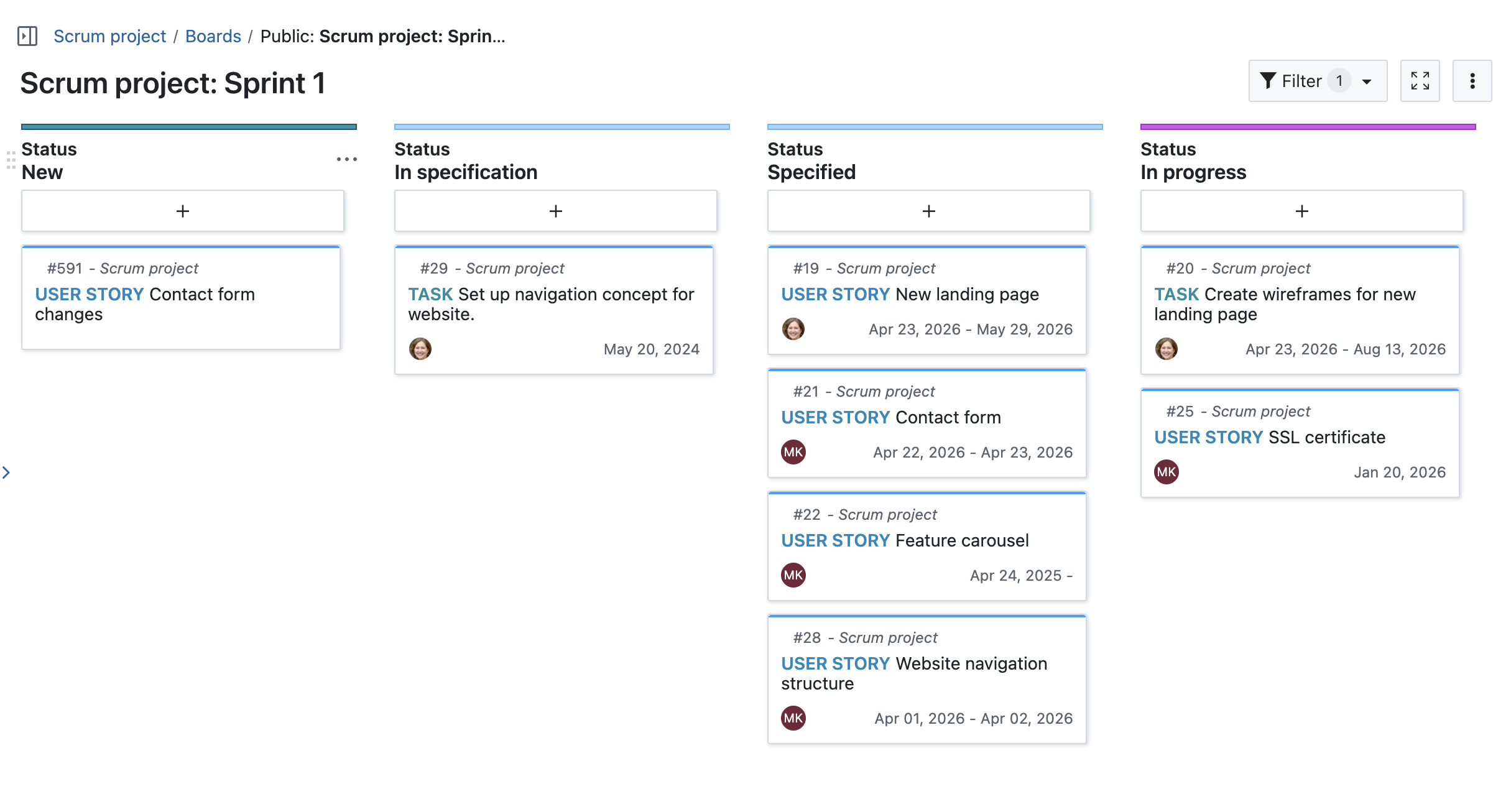This screenshot has width=1511, height=812.
Task: Collapse the sidebar using the panel icon
Action: tap(27, 36)
